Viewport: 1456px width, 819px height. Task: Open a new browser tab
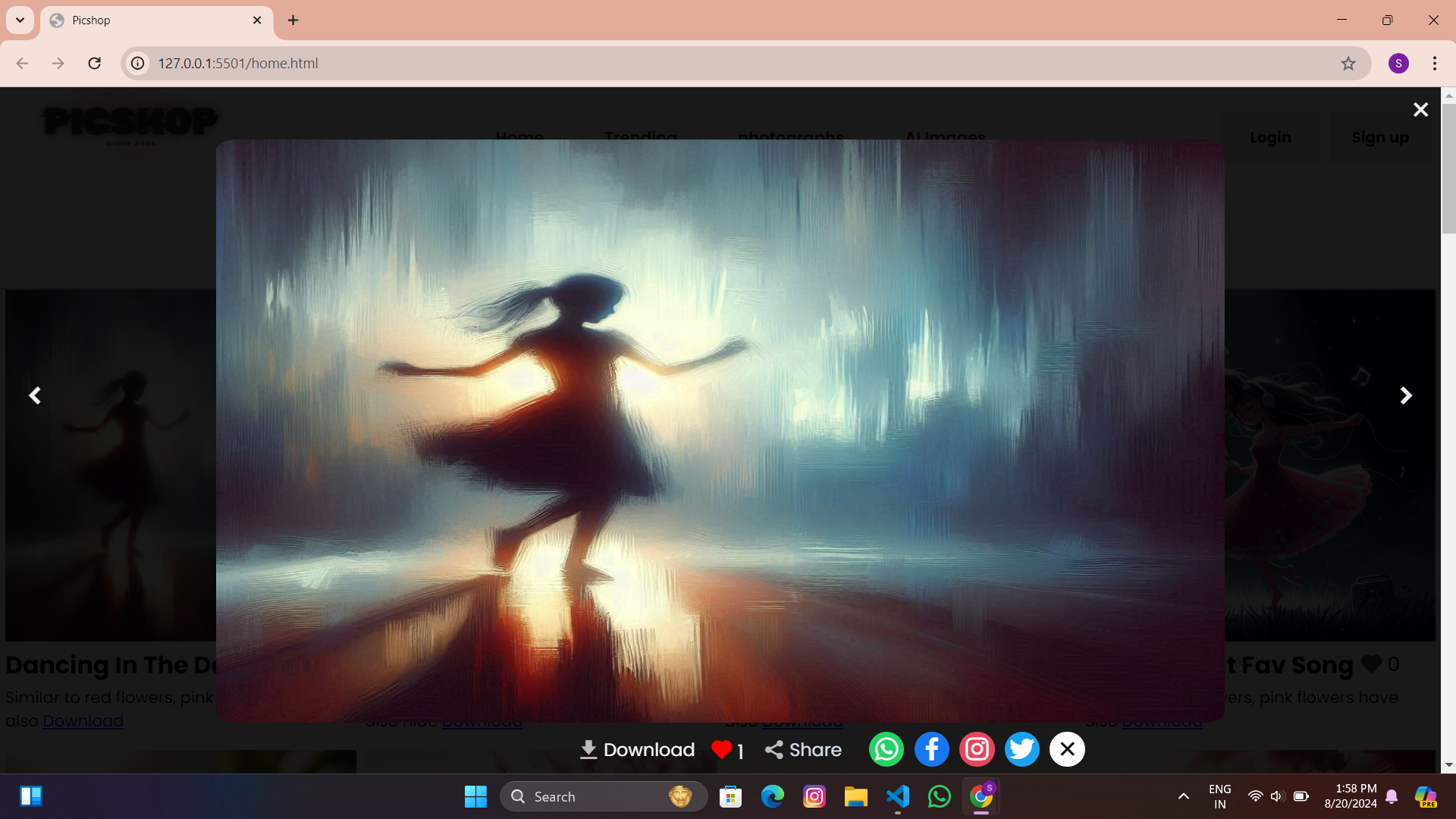[x=293, y=20]
